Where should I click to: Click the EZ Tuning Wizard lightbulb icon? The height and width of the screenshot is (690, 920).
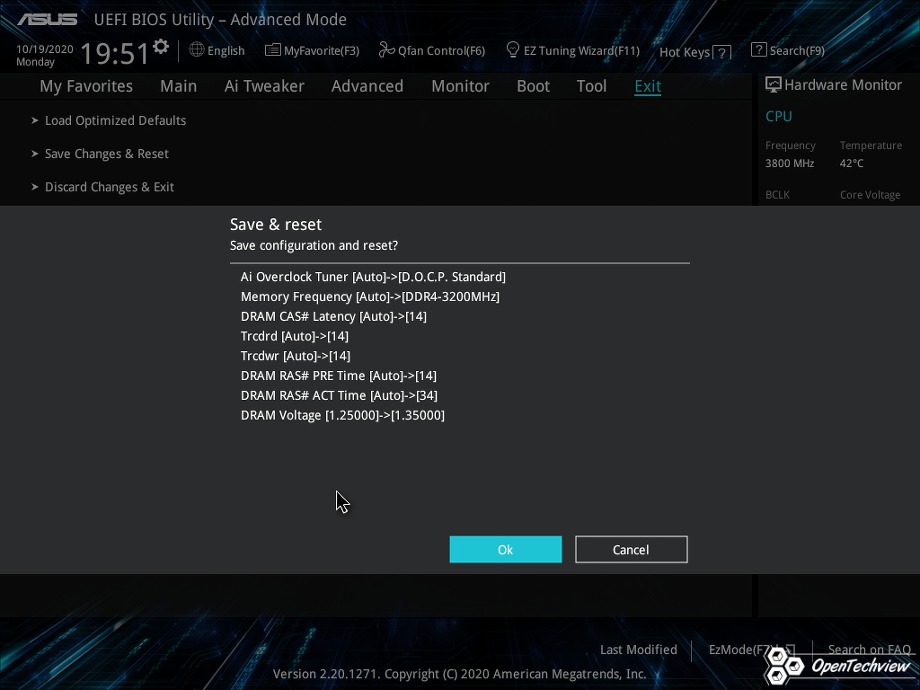[512, 50]
